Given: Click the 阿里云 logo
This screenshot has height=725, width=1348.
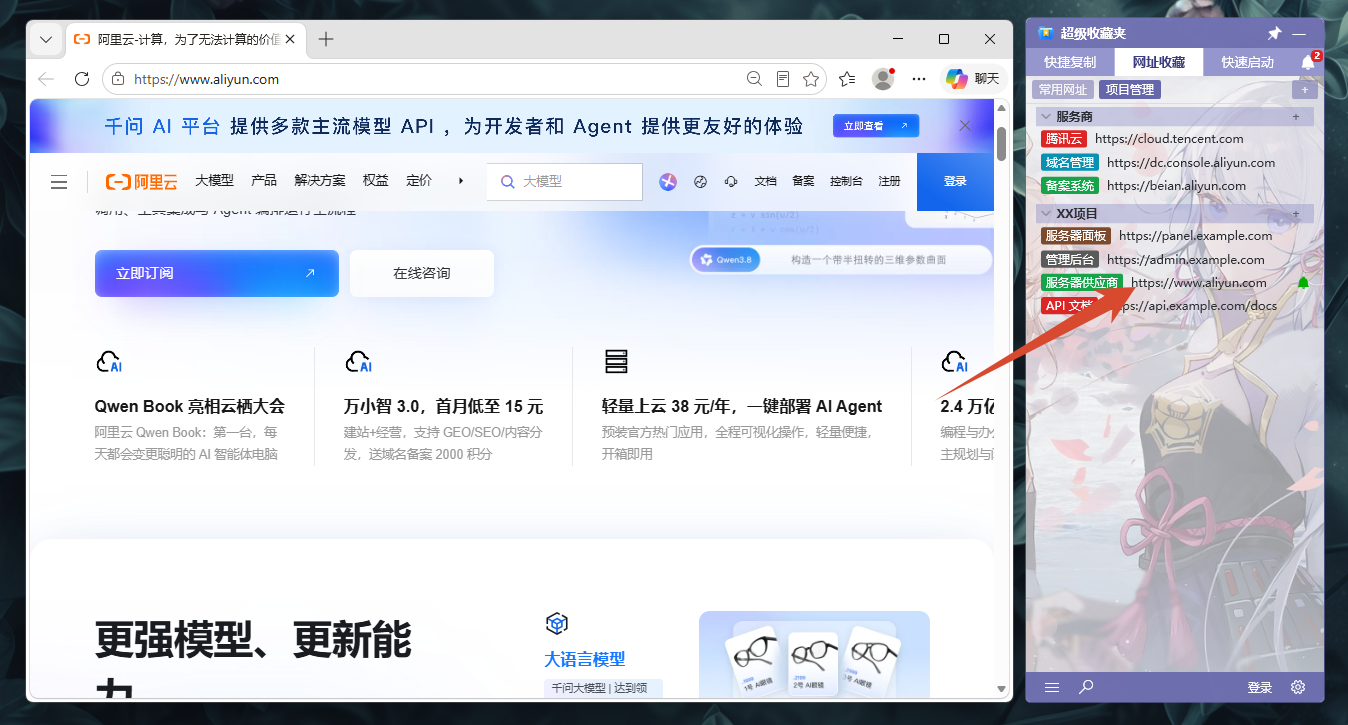Looking at the screenshot, I should pos(142,182).
